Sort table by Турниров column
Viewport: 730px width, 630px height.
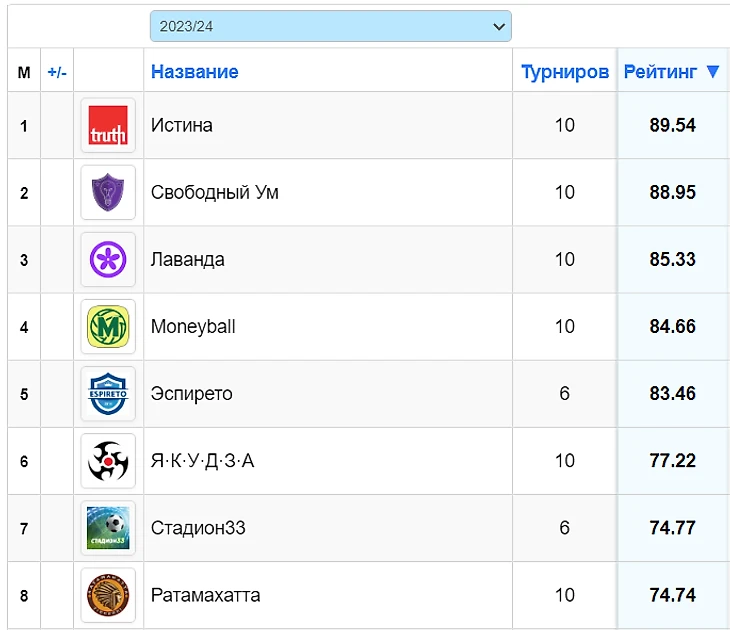pos(564,72)
